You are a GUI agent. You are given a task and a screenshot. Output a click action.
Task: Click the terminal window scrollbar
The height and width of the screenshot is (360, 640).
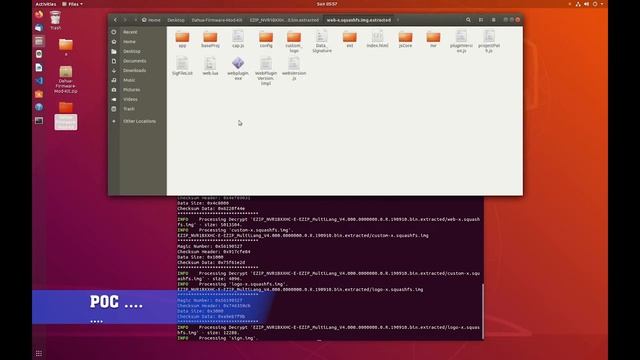(483, 311)
